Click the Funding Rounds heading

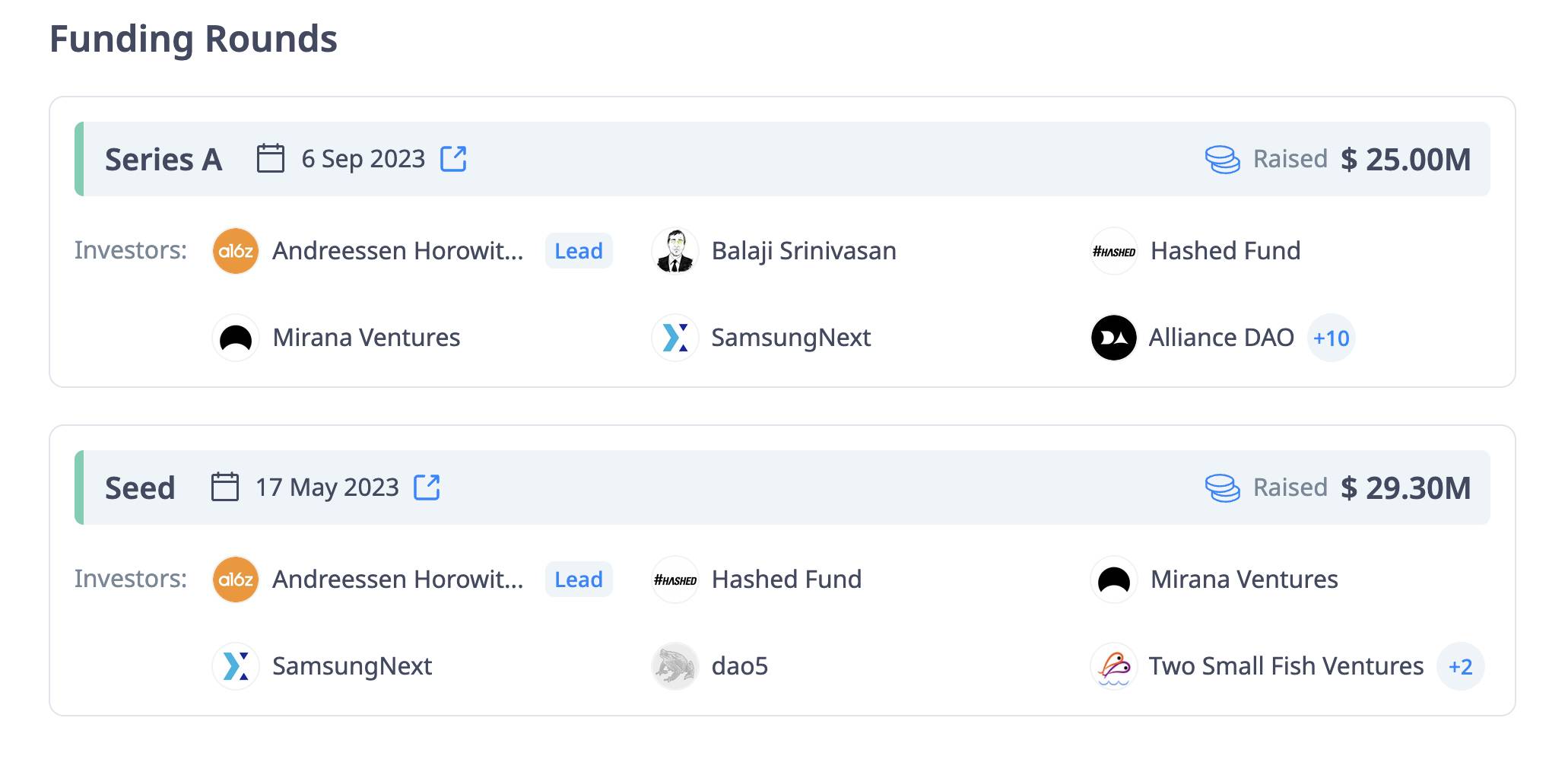(193, 40)
